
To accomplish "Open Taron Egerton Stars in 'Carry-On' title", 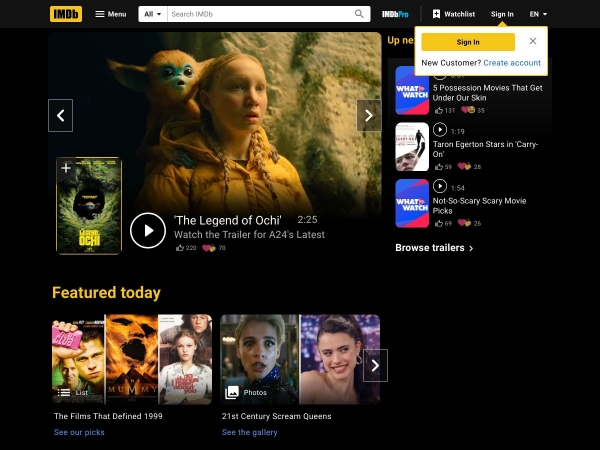I will 485,149.
